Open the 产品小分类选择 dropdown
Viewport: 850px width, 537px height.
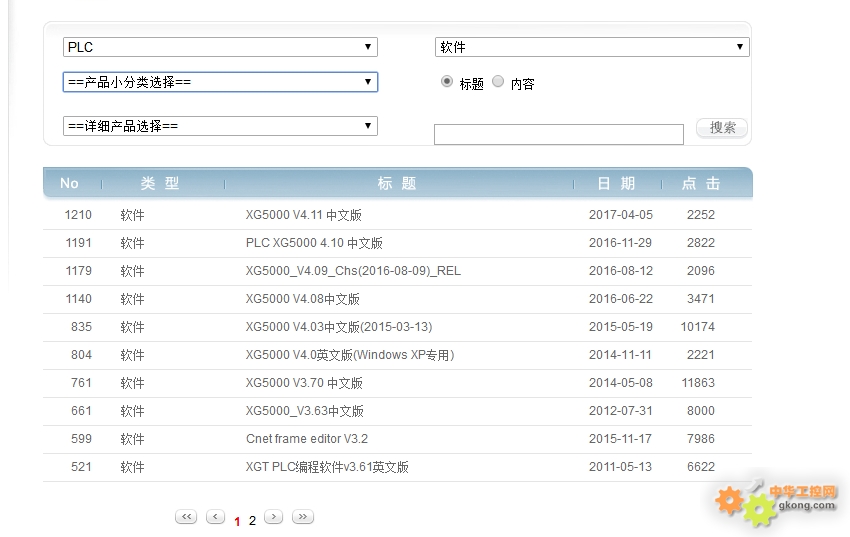pyautogui.click(x=220, y=82)
